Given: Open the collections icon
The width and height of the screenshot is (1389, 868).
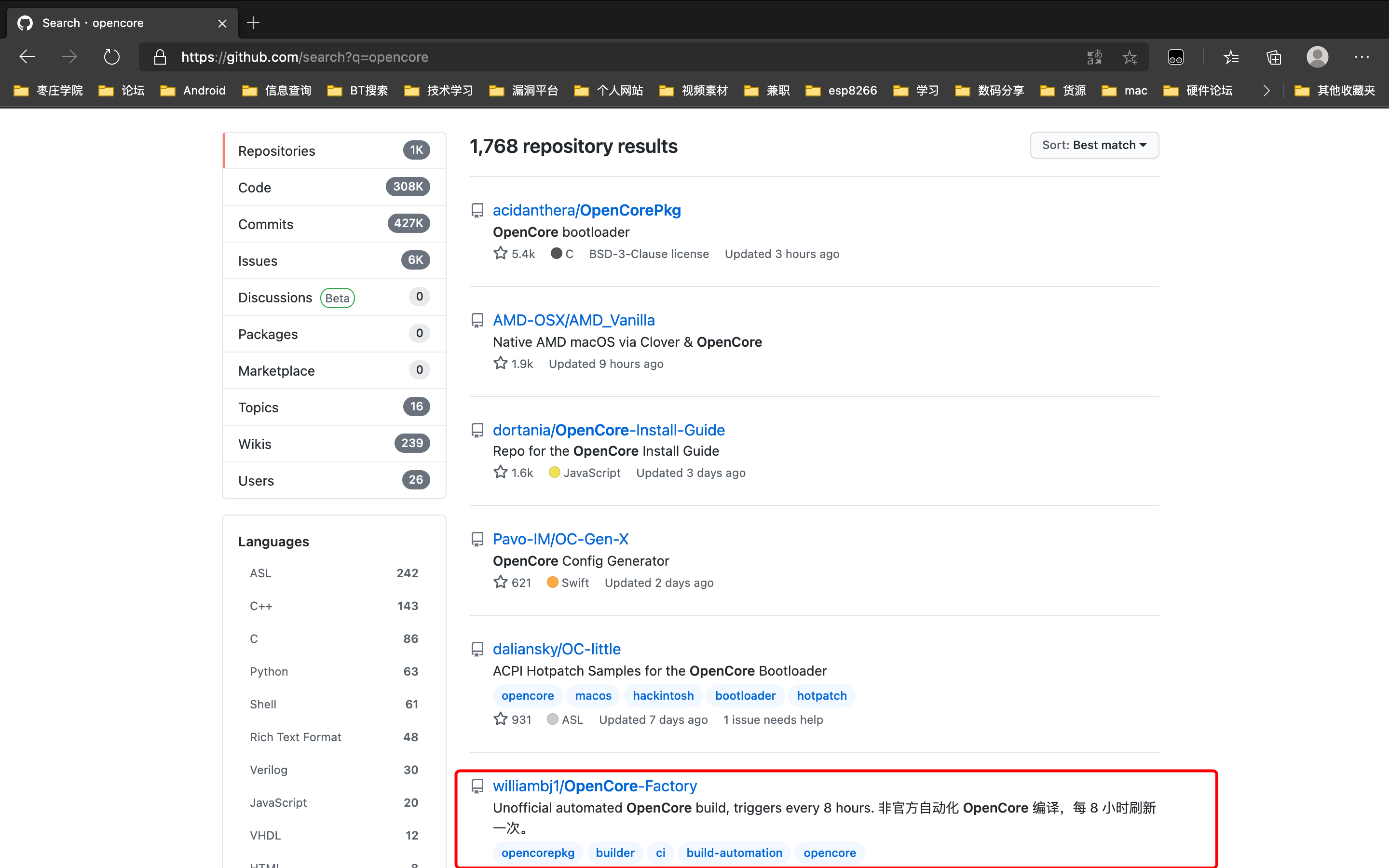Looking at the screenshot, I should coord(1274,57).
